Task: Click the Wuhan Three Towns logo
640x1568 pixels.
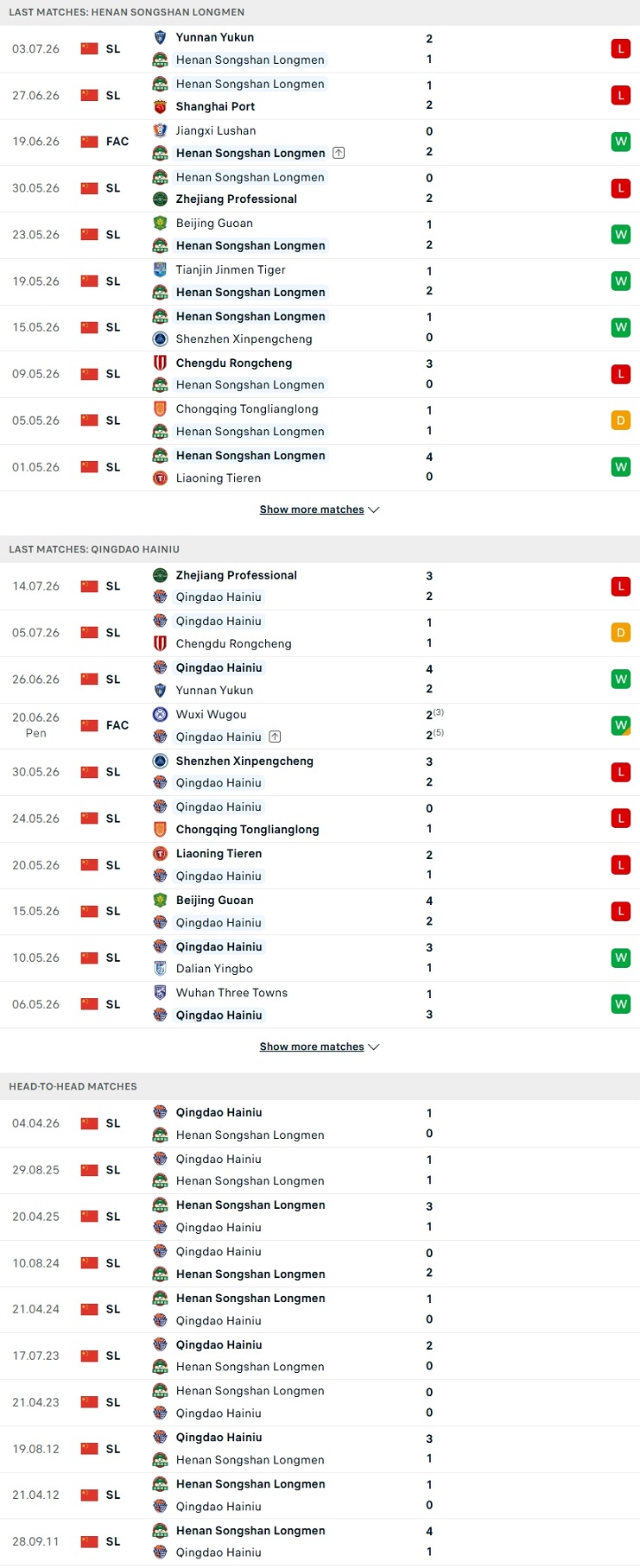Action: click(x=160, y=993)
